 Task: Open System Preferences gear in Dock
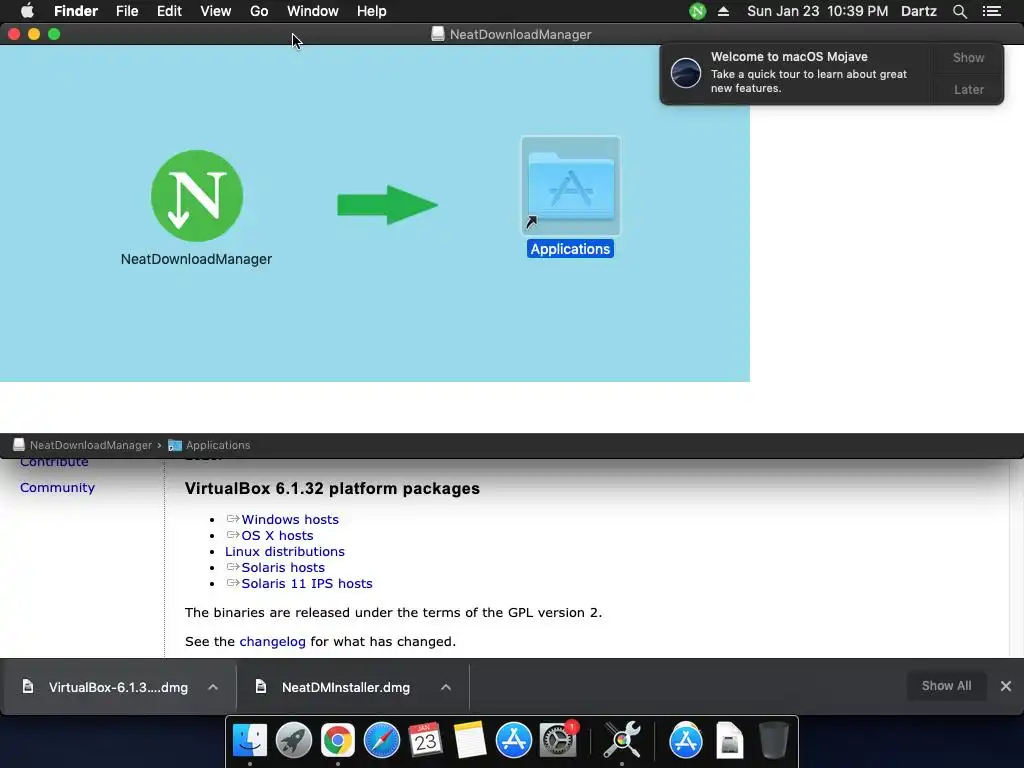point(558,740)
